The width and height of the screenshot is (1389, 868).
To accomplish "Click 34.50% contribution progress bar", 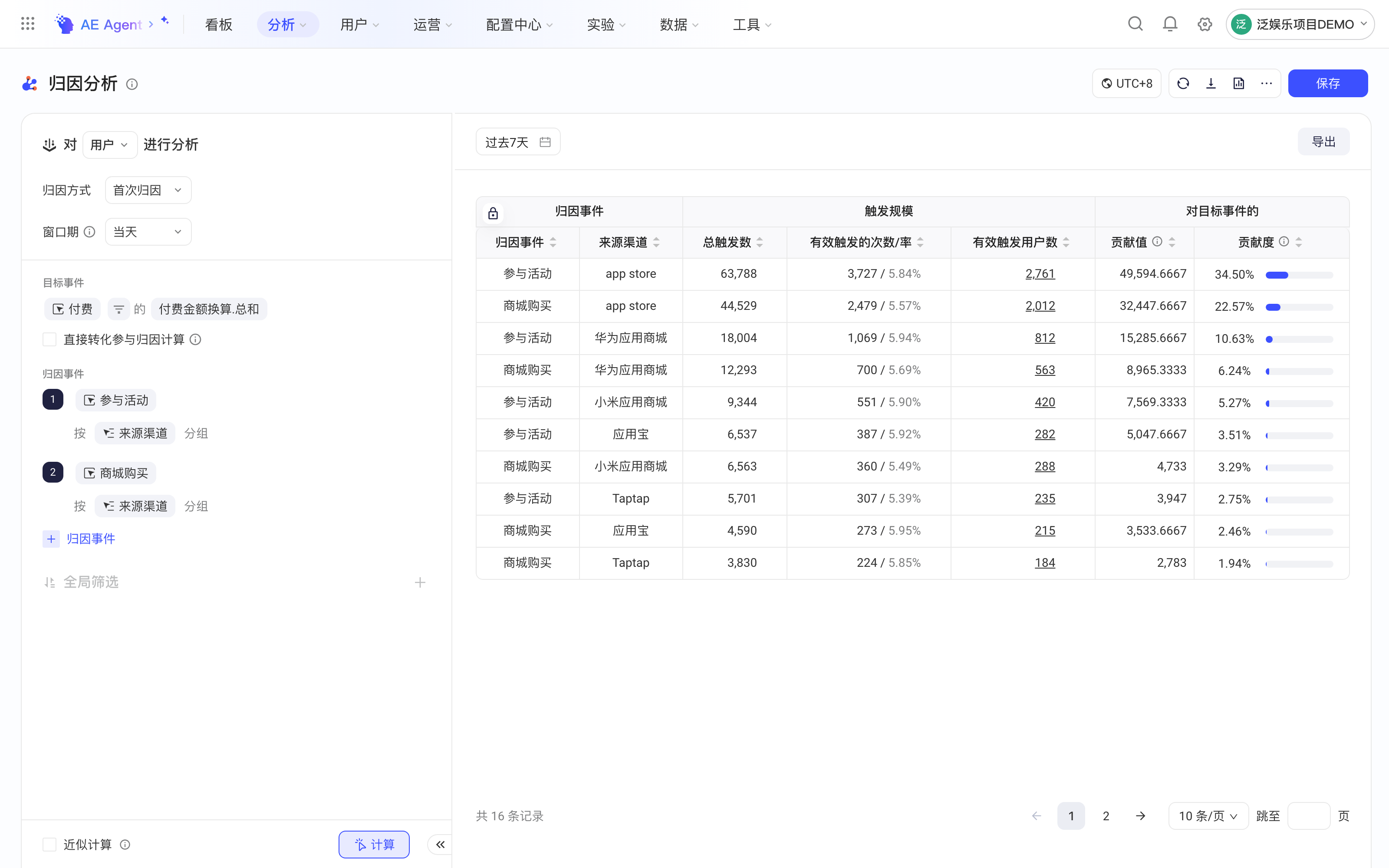I will click(x=1299, y=275).
